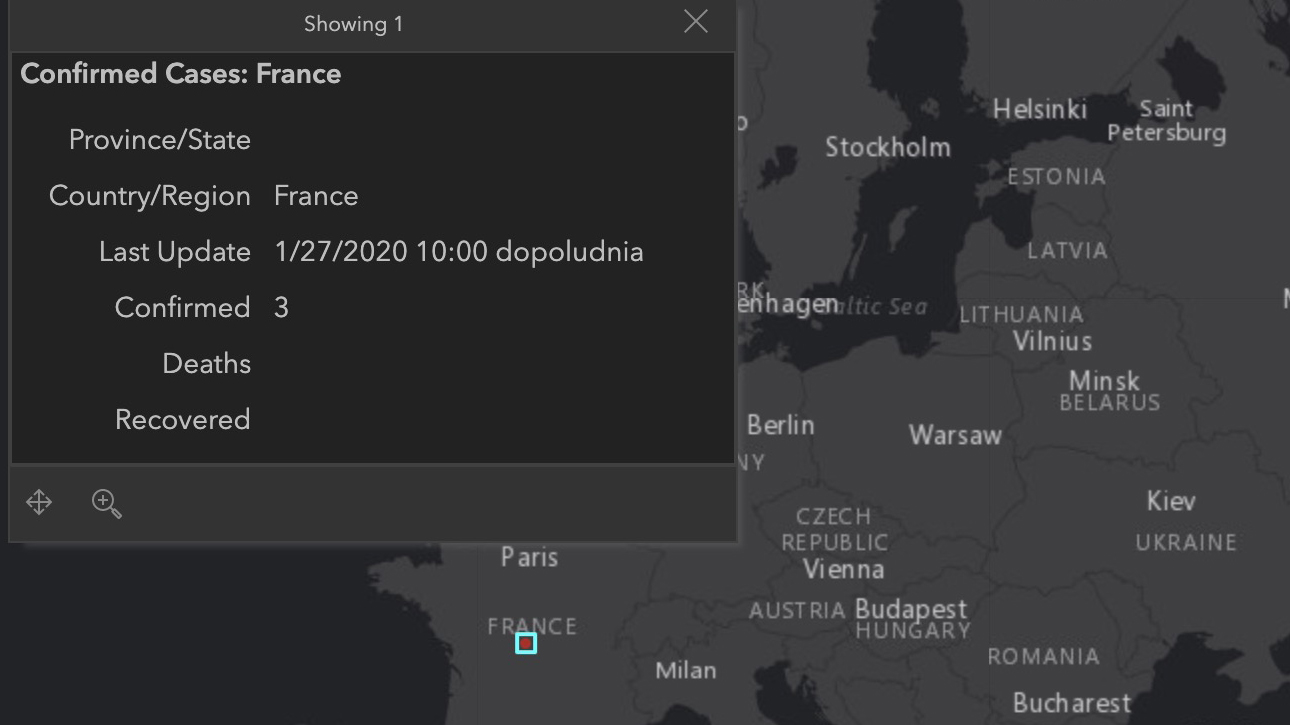
Task: Click the Helsinki city label
Action: [1039, 109]
